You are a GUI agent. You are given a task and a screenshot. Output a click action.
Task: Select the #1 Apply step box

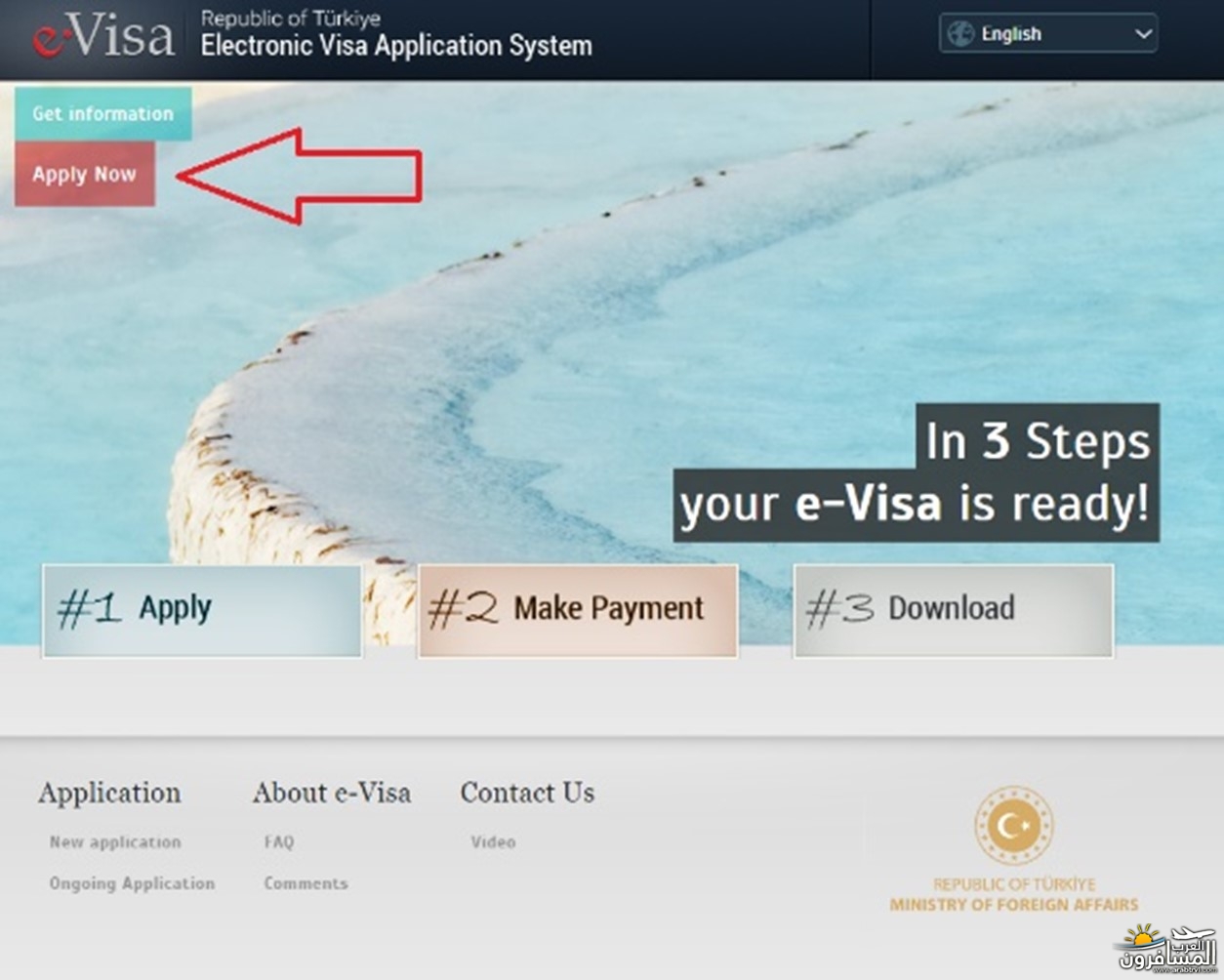pyautogui.click(x=202, y=610)
